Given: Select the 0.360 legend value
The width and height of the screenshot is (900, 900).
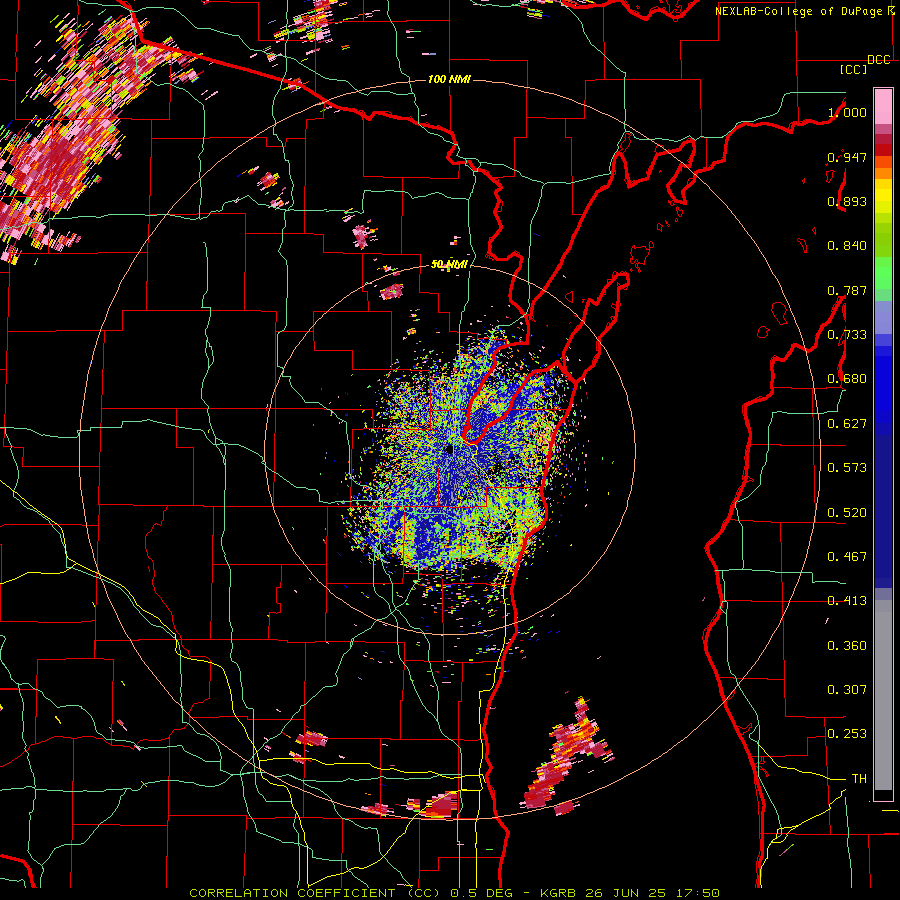Looking at the screenshot, I should [847, 646].
